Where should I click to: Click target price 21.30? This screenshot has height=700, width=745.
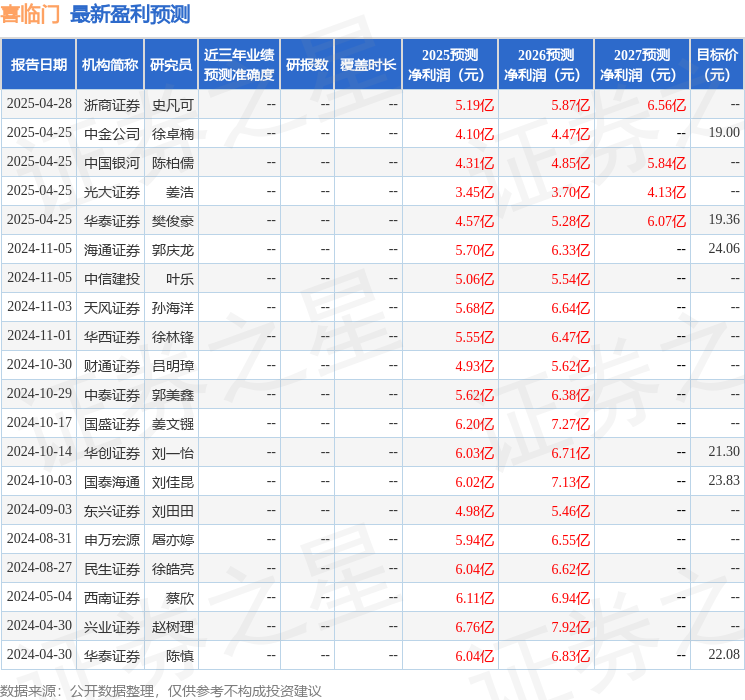pos(724,451)
